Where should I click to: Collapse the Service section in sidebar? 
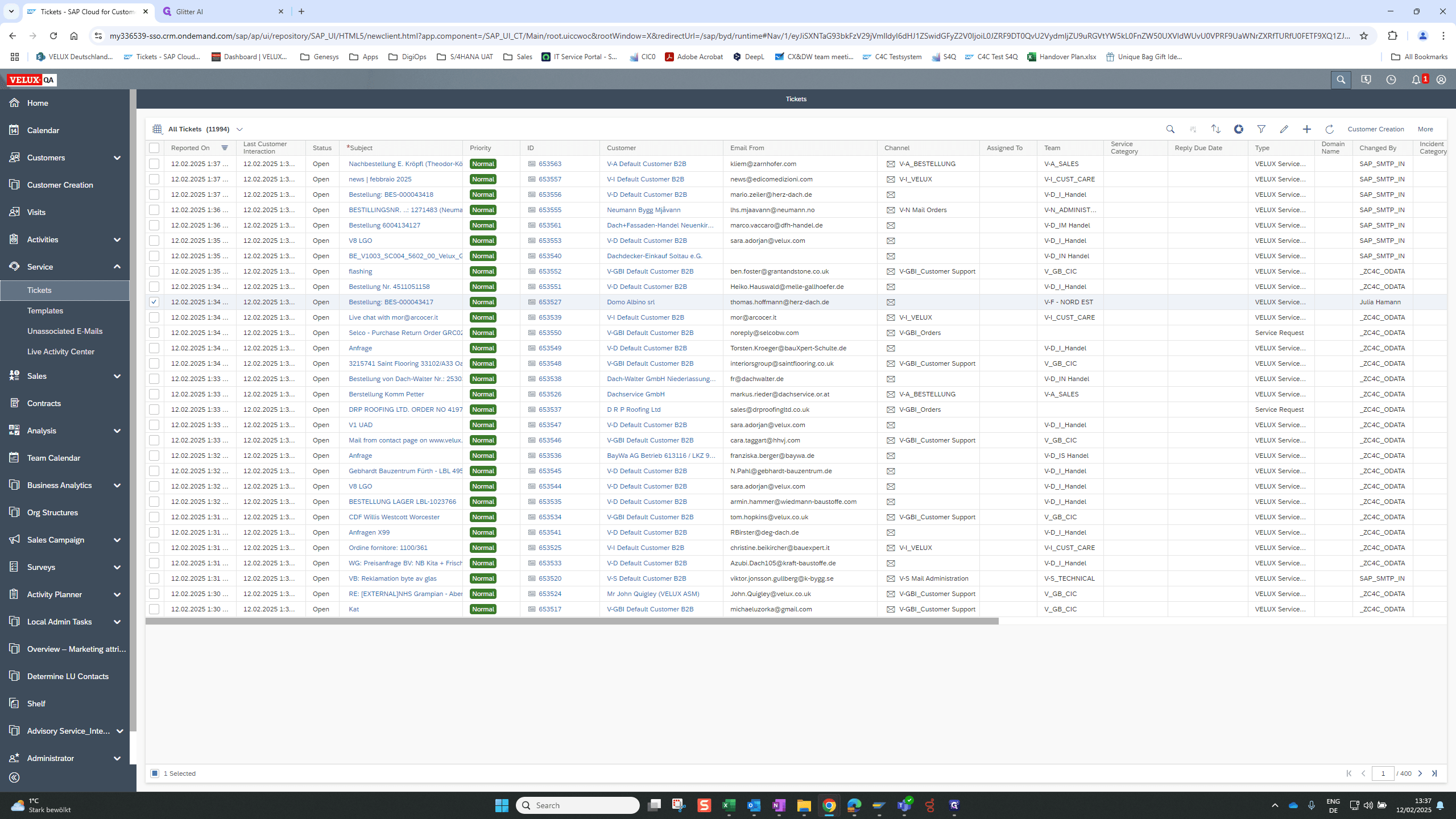point(117,267)
